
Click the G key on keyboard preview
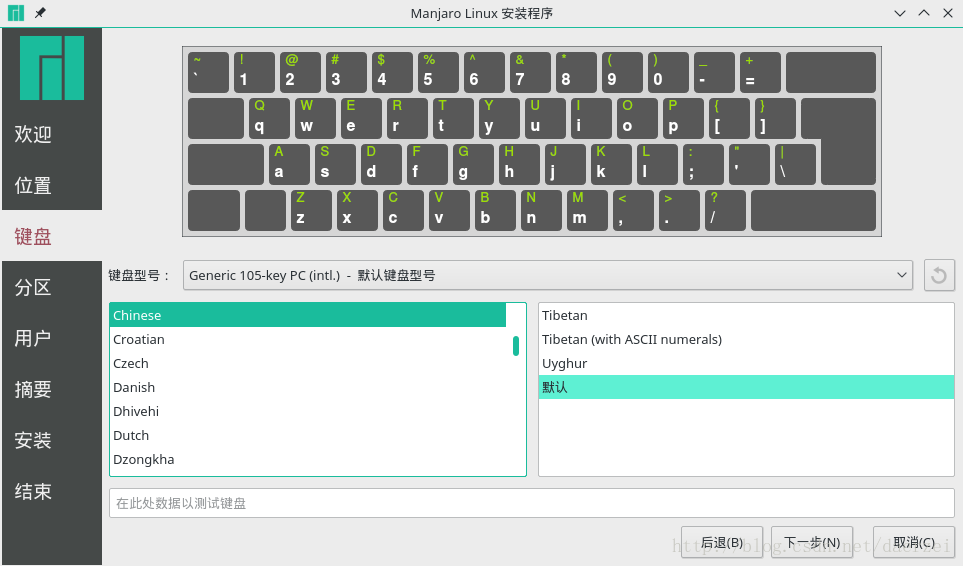click(x=474, y=165)
